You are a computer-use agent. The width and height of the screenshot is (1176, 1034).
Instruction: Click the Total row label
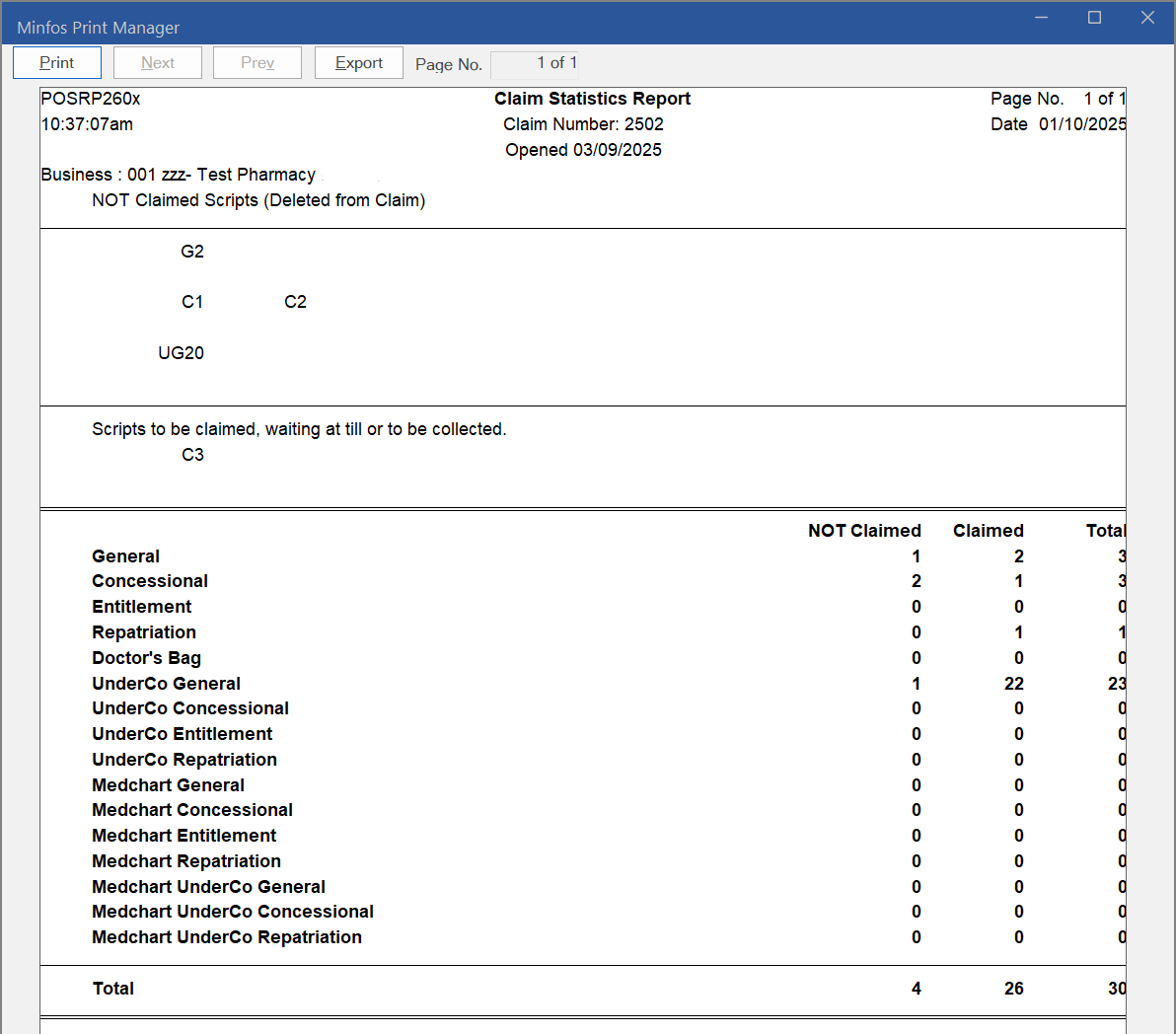[113, 989]
